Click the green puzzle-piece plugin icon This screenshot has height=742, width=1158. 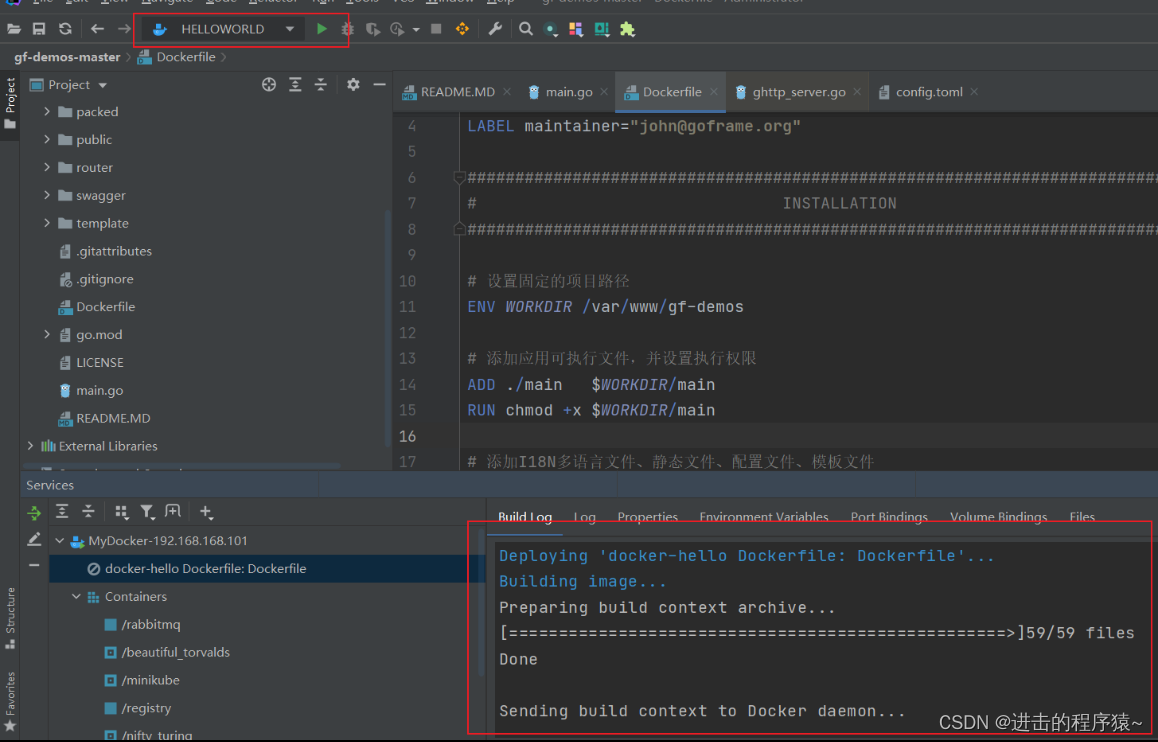click(627, 29)
